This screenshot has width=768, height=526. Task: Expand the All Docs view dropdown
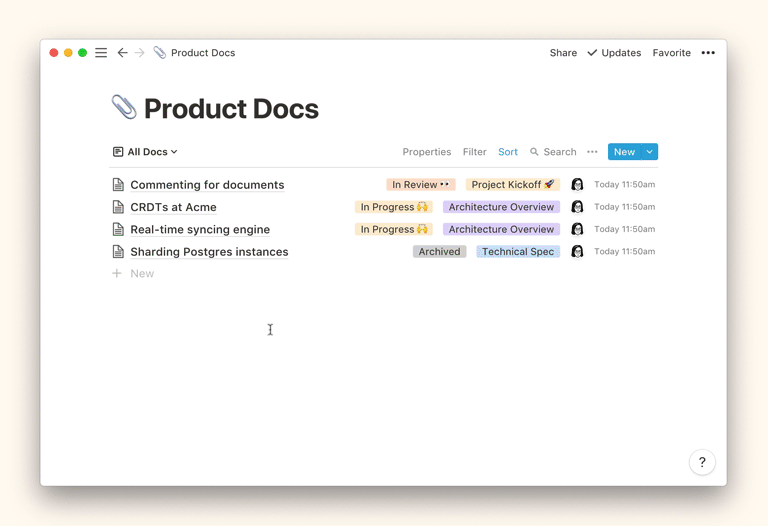coord(146,152)
